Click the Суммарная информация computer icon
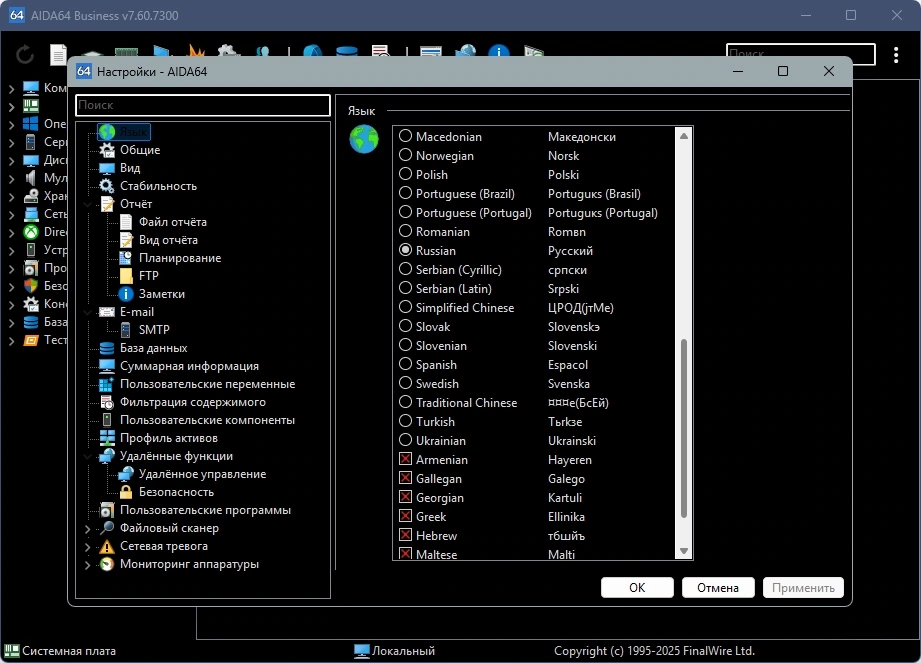Screen dimensions: 921x663 tap(107, 366)
